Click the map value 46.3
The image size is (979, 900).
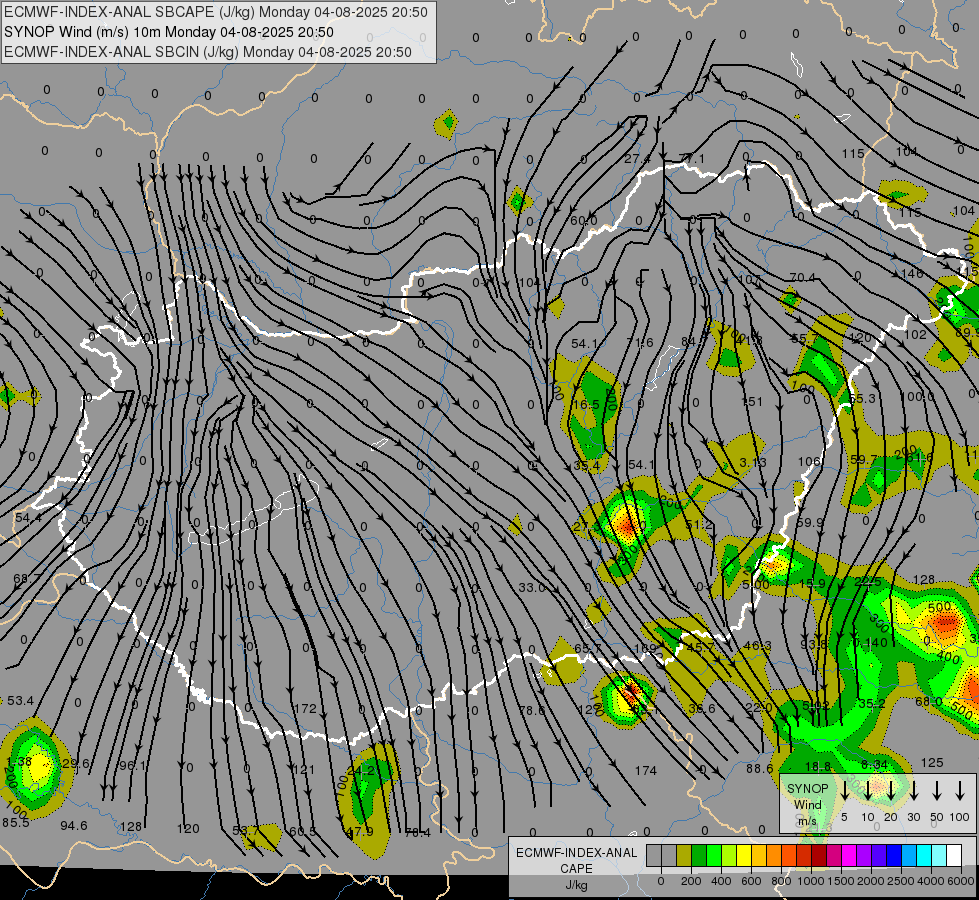[x=757, y=646]
